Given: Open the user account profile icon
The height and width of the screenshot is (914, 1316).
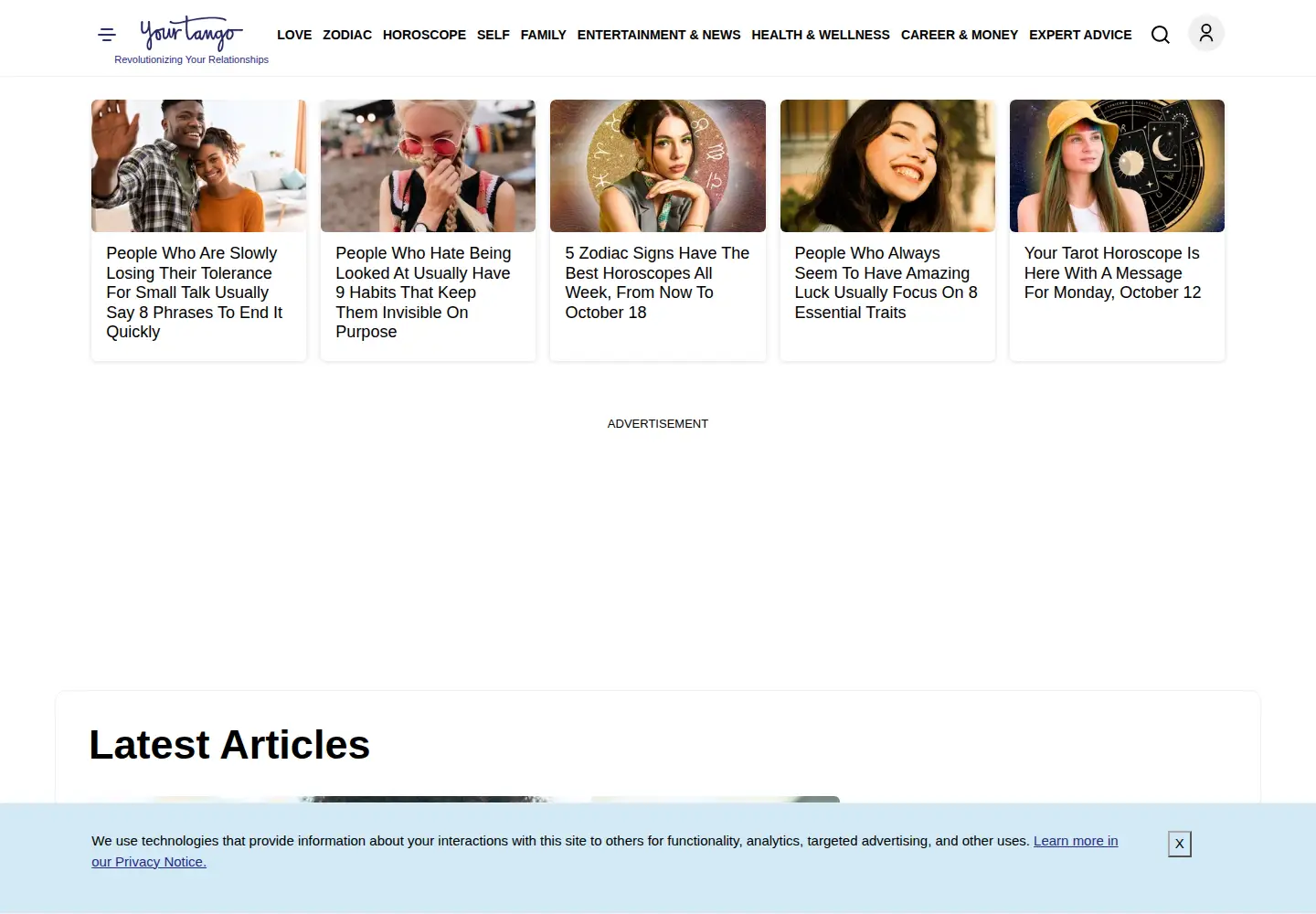Looking at the screenshot, I should pos(1206,34).
